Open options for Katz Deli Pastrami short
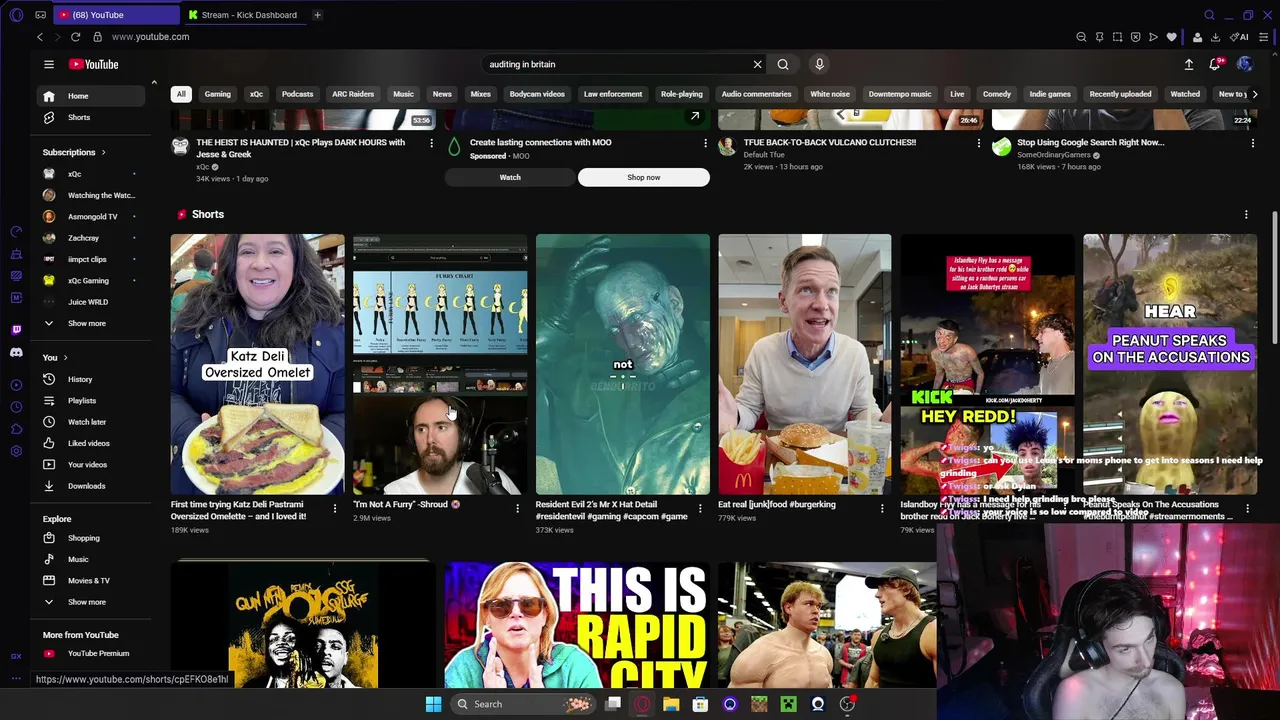Screen dimensions: 1280x720 point(334,509)
